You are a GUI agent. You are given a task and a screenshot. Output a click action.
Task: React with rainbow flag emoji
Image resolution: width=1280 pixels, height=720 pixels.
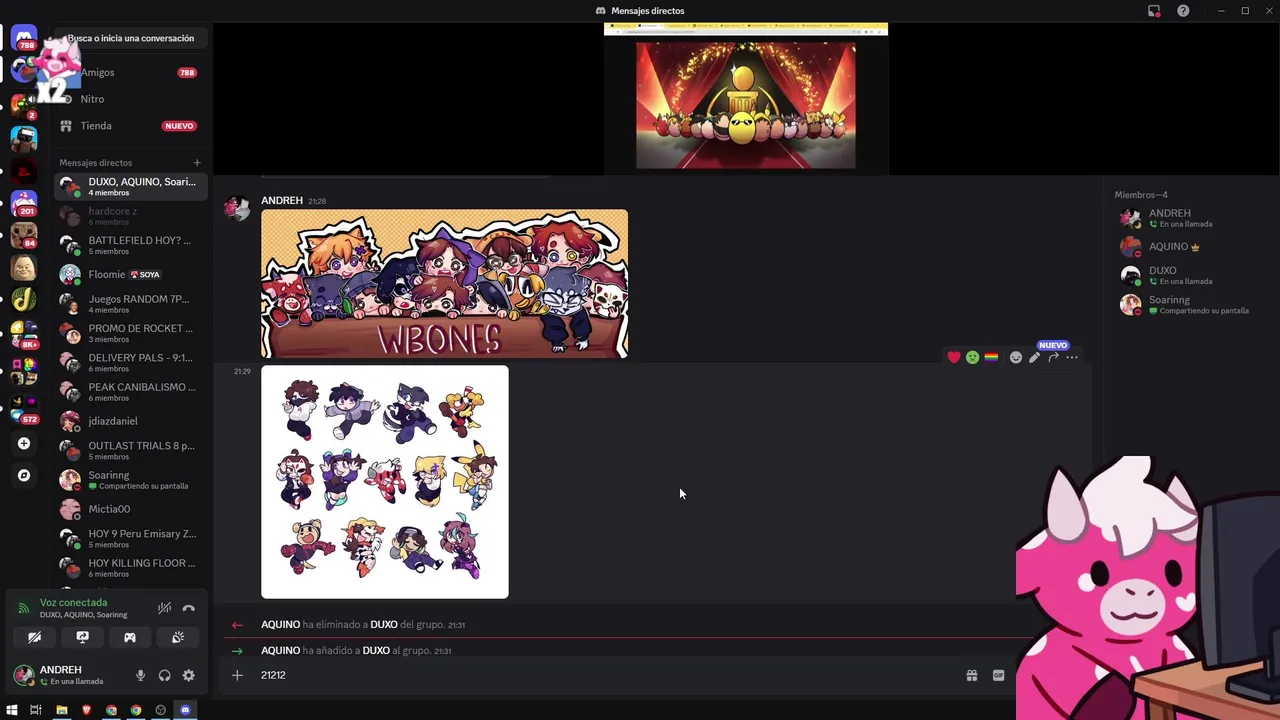pyautogui.click(x=991, y=357)
